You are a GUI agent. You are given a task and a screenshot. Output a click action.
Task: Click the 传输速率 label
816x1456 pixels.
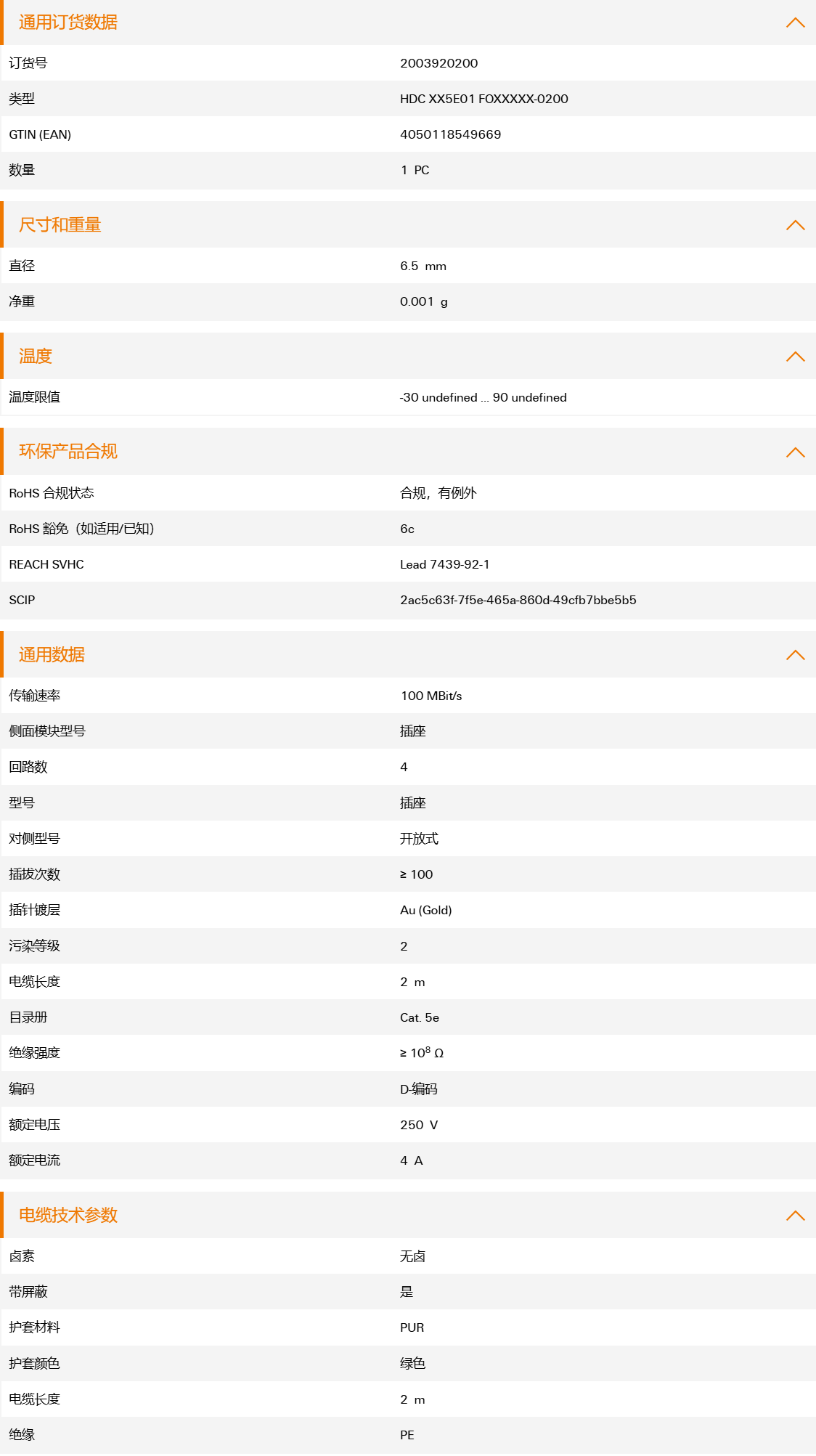click(35, 696)
